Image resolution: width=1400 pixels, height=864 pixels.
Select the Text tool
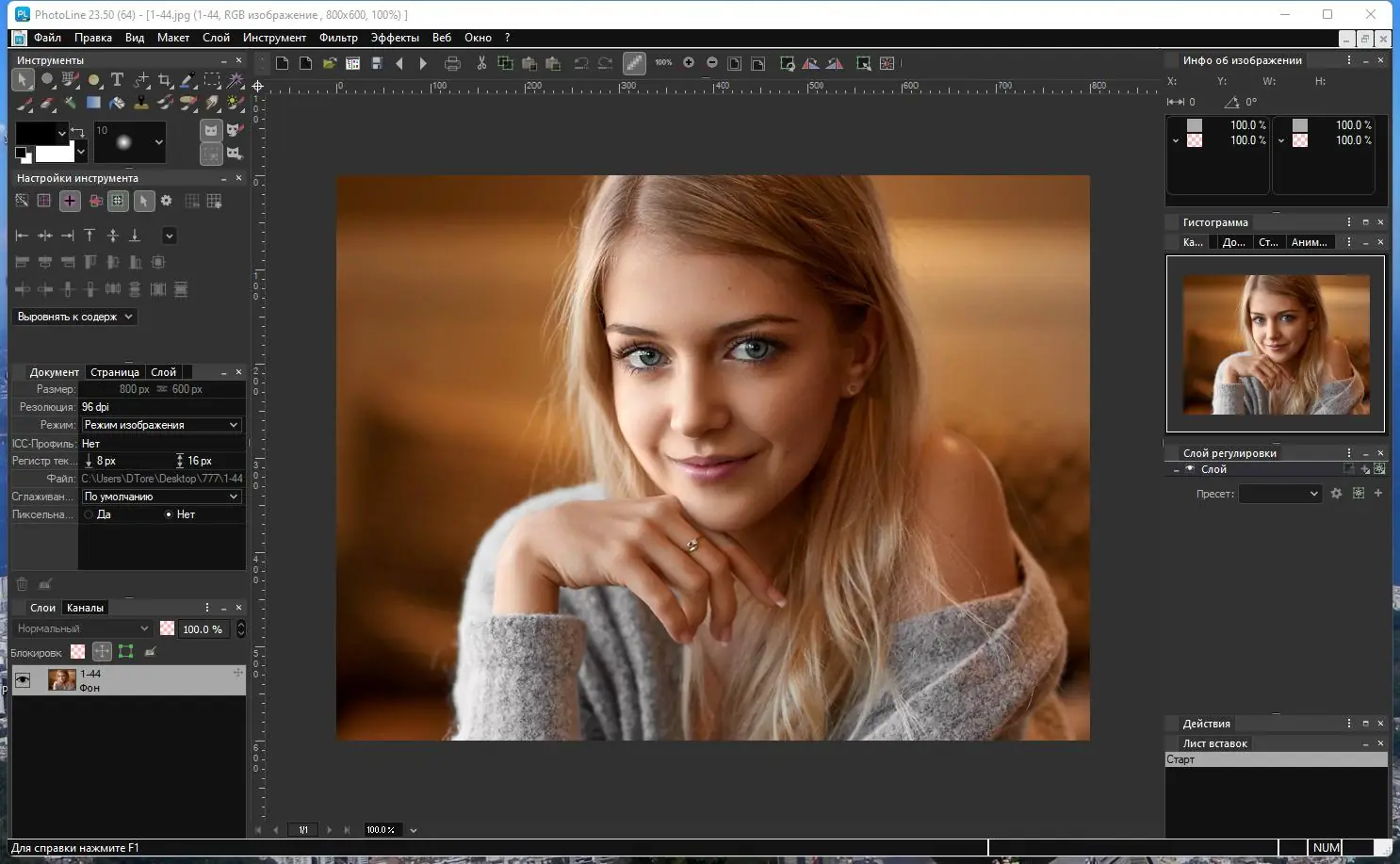[117, 80]
